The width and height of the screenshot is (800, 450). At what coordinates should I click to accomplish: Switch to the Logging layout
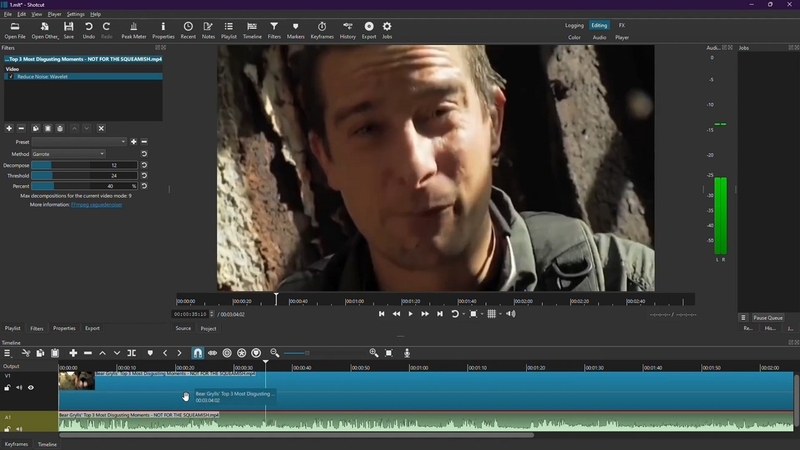(574, 25)
